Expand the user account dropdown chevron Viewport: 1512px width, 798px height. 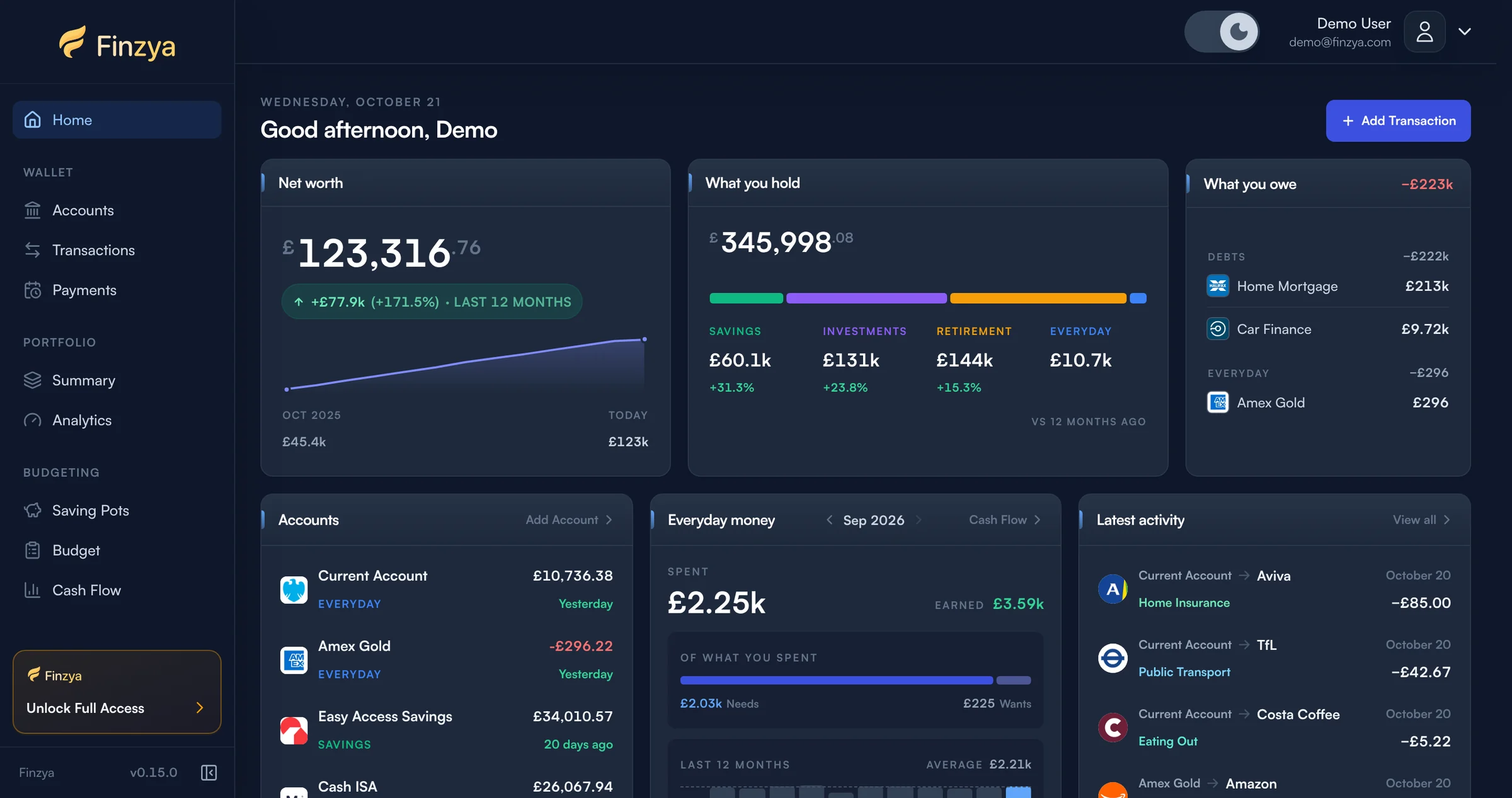coord(1465,31)
